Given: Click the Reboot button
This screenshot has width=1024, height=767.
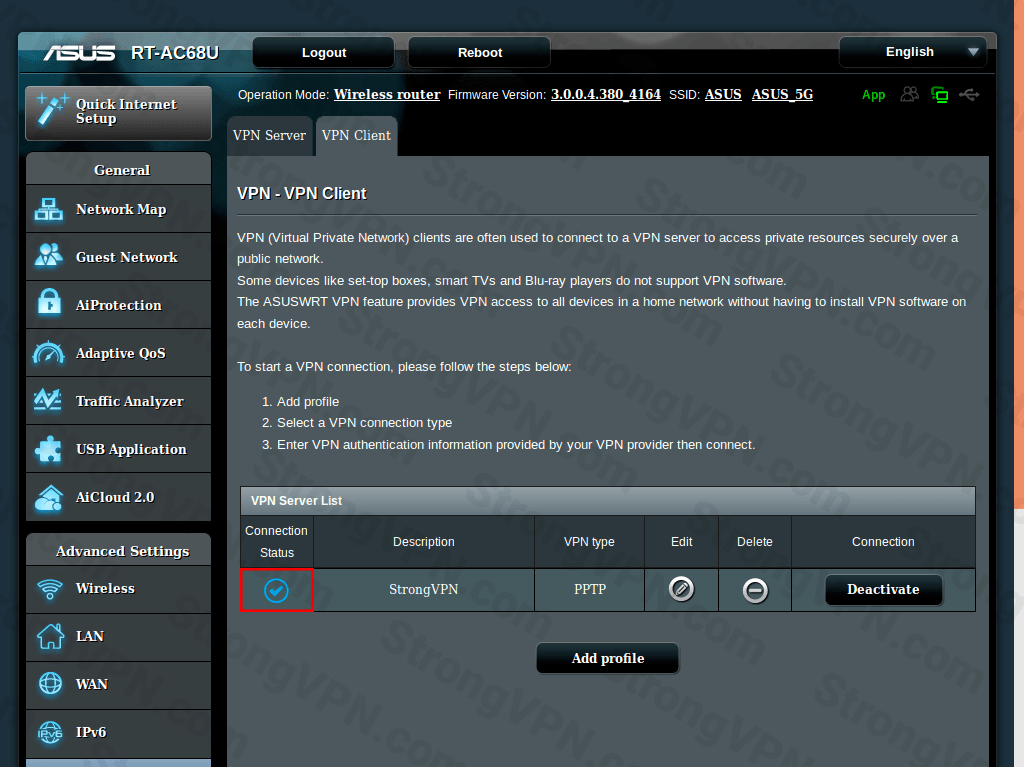Looking at the screenshot, I should [x=480, y=53].
